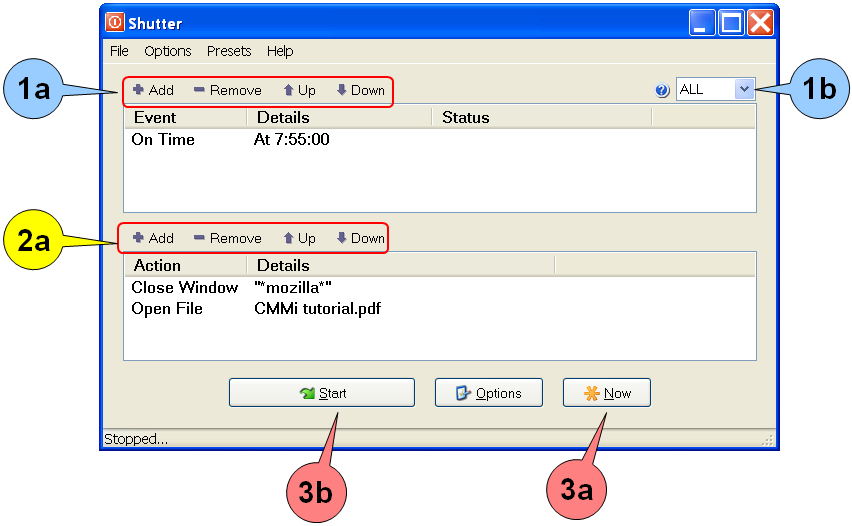Open the File menu
Image resolution: width=852 pixels, height=526 pixels.
point(119,51)
